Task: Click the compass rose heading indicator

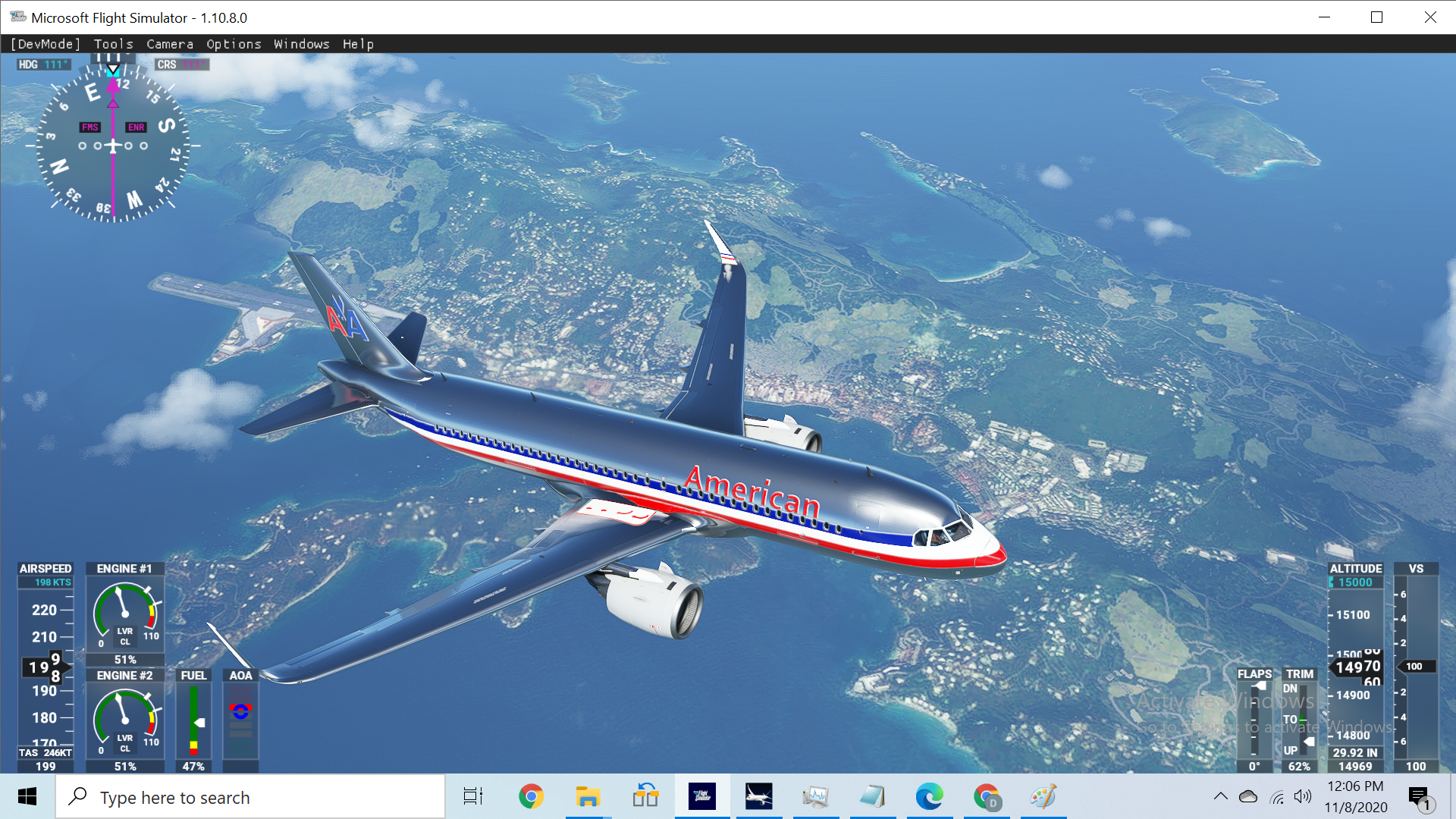Action: [x=113, y=144]
